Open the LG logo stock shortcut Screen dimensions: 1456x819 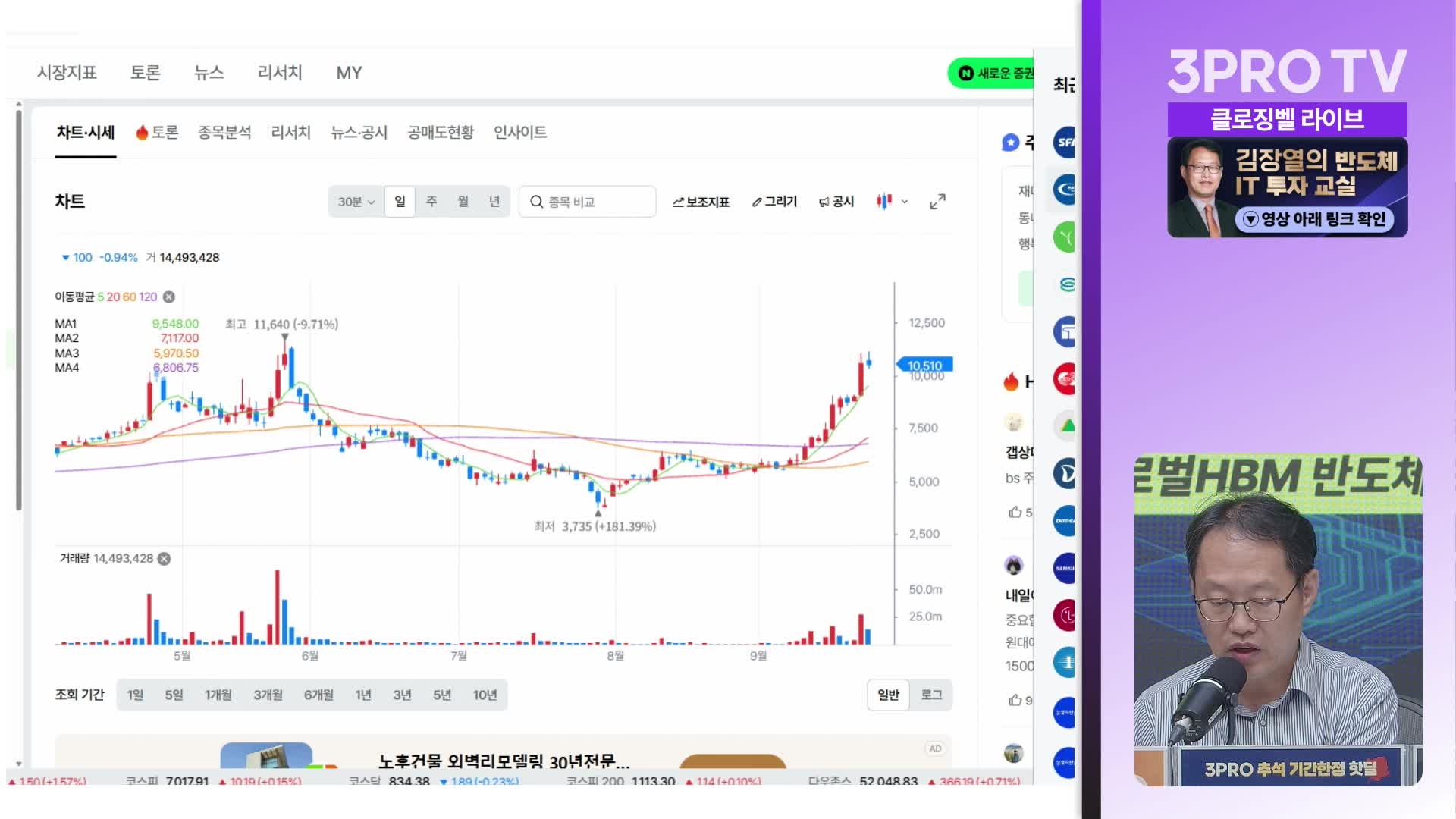(x=1065, y=615)
